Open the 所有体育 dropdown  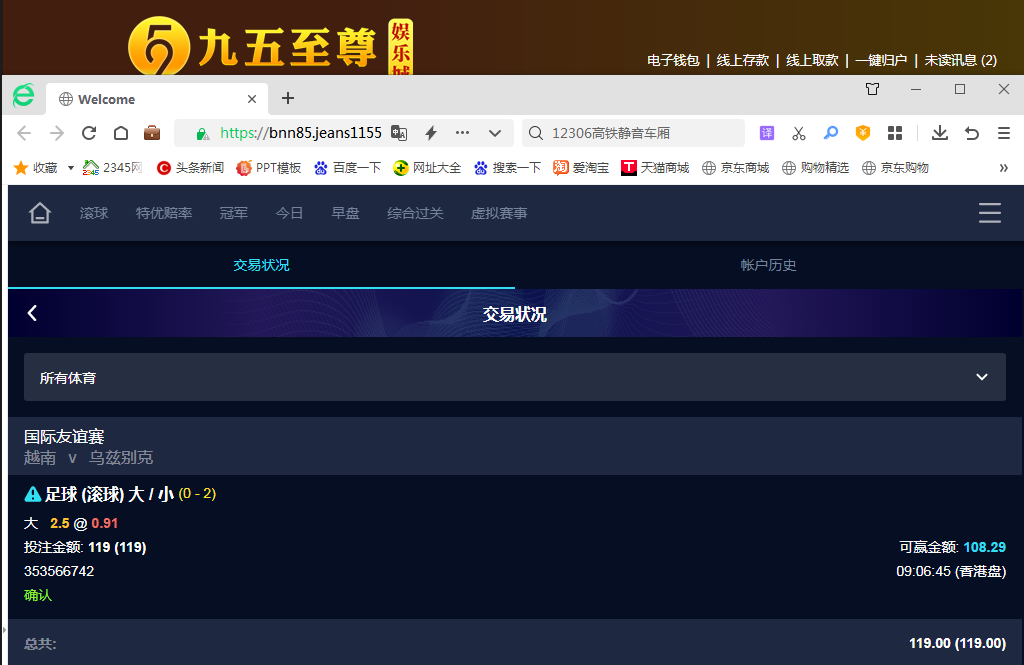515,377
